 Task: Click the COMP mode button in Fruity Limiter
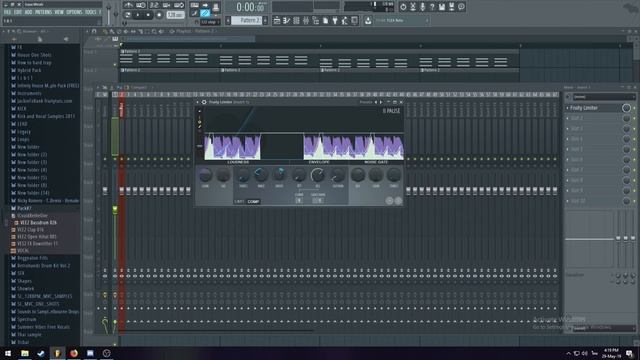[253, 202]
